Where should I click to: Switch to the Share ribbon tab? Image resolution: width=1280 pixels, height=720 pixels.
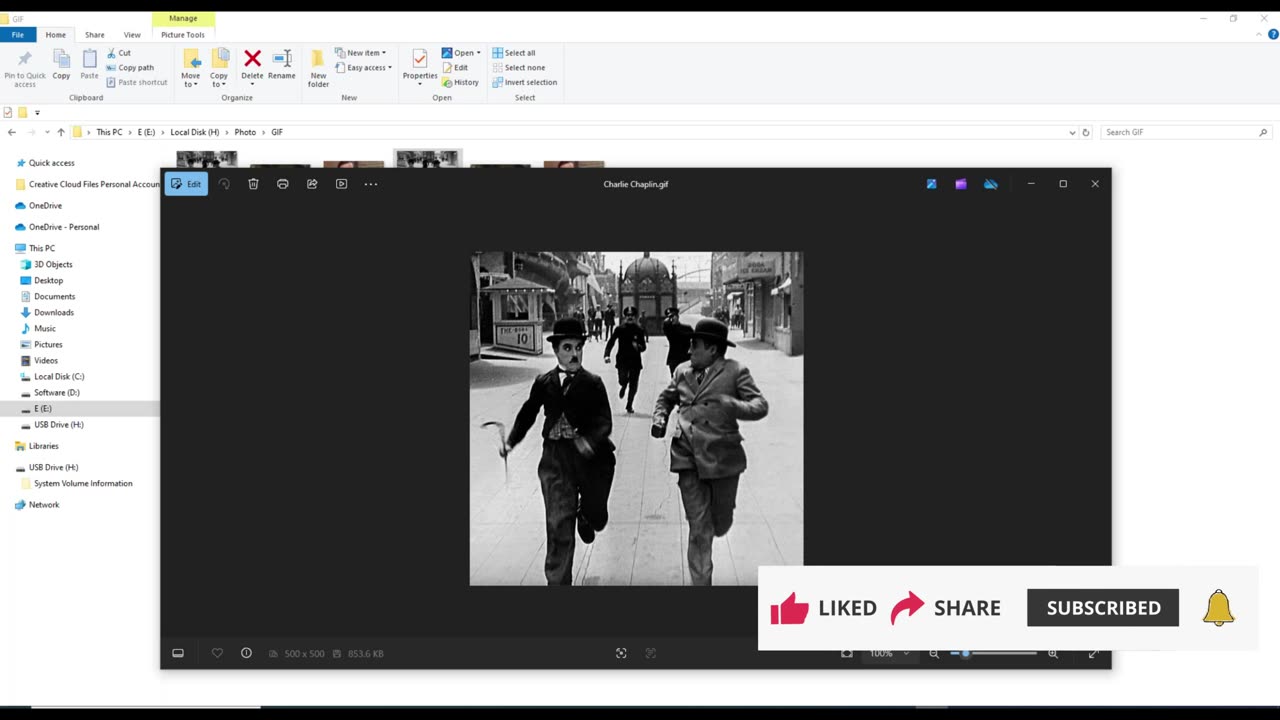pos(94,35)
